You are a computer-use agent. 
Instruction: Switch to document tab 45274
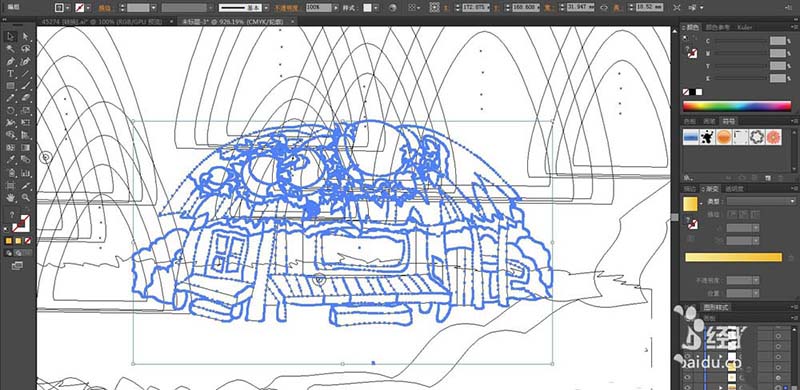point(102,21)
